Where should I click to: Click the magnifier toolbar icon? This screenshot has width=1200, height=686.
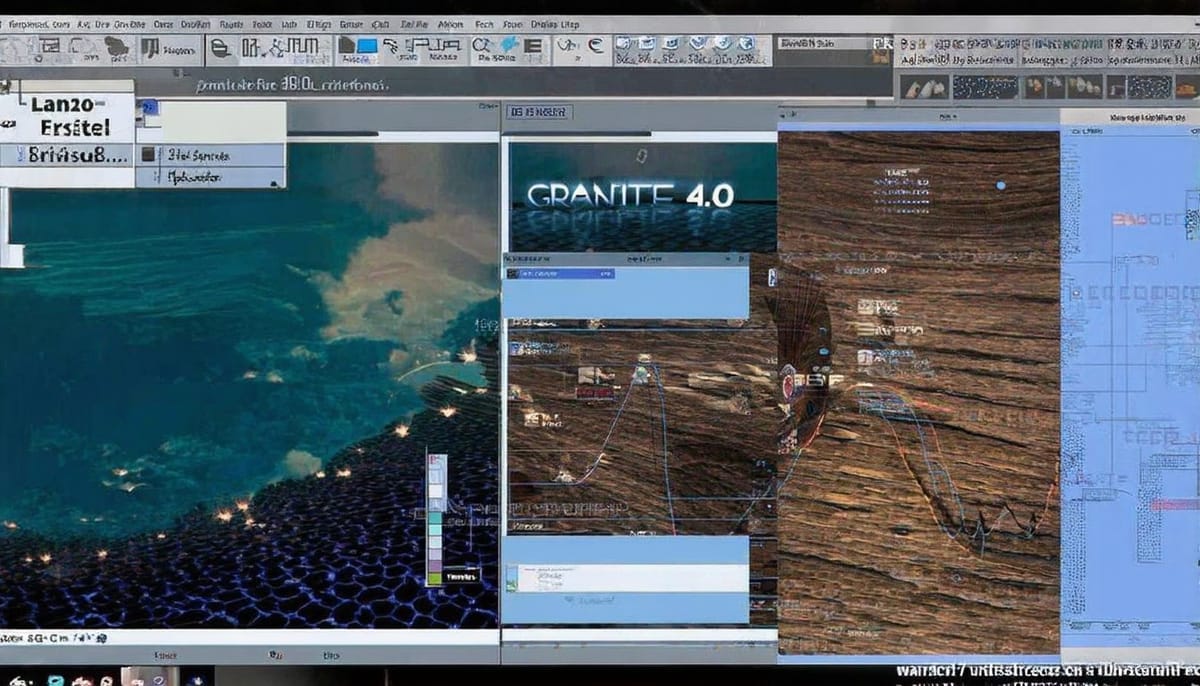tap(481, 46)
